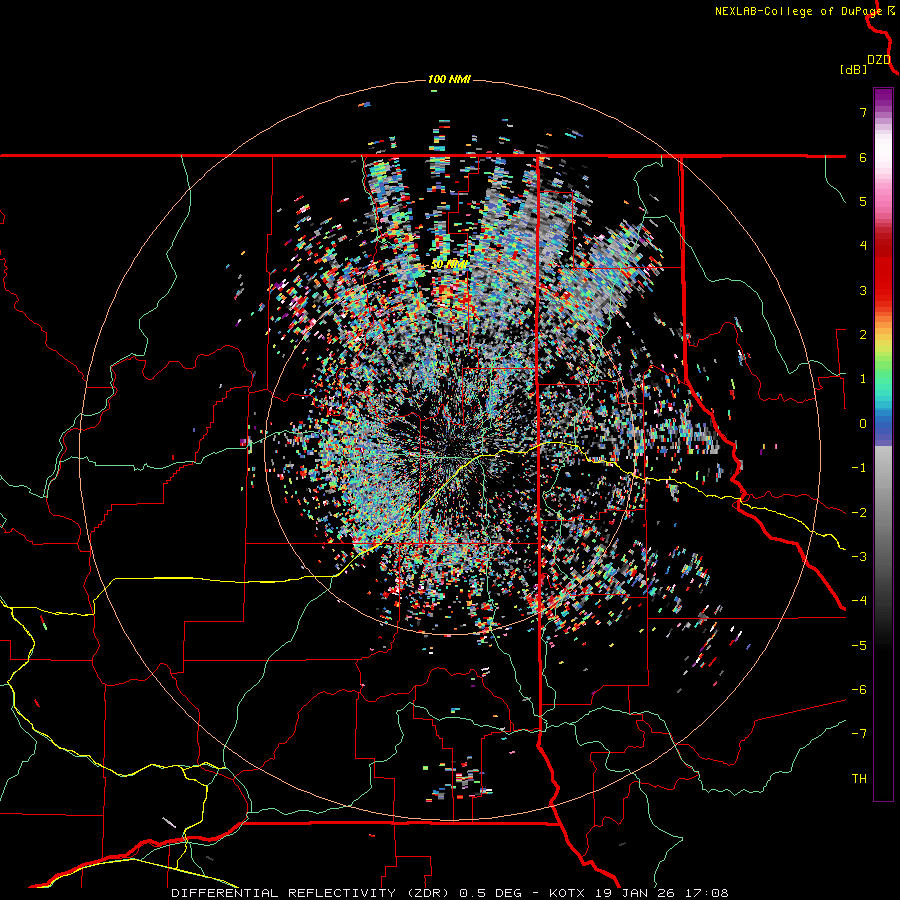
Task: Click the -5 tick on the dB scale
Action: coord(859,645)
